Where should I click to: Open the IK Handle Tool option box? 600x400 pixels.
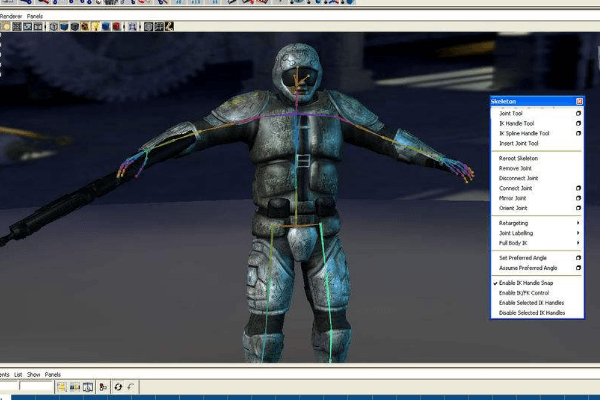tap(578, 123)
